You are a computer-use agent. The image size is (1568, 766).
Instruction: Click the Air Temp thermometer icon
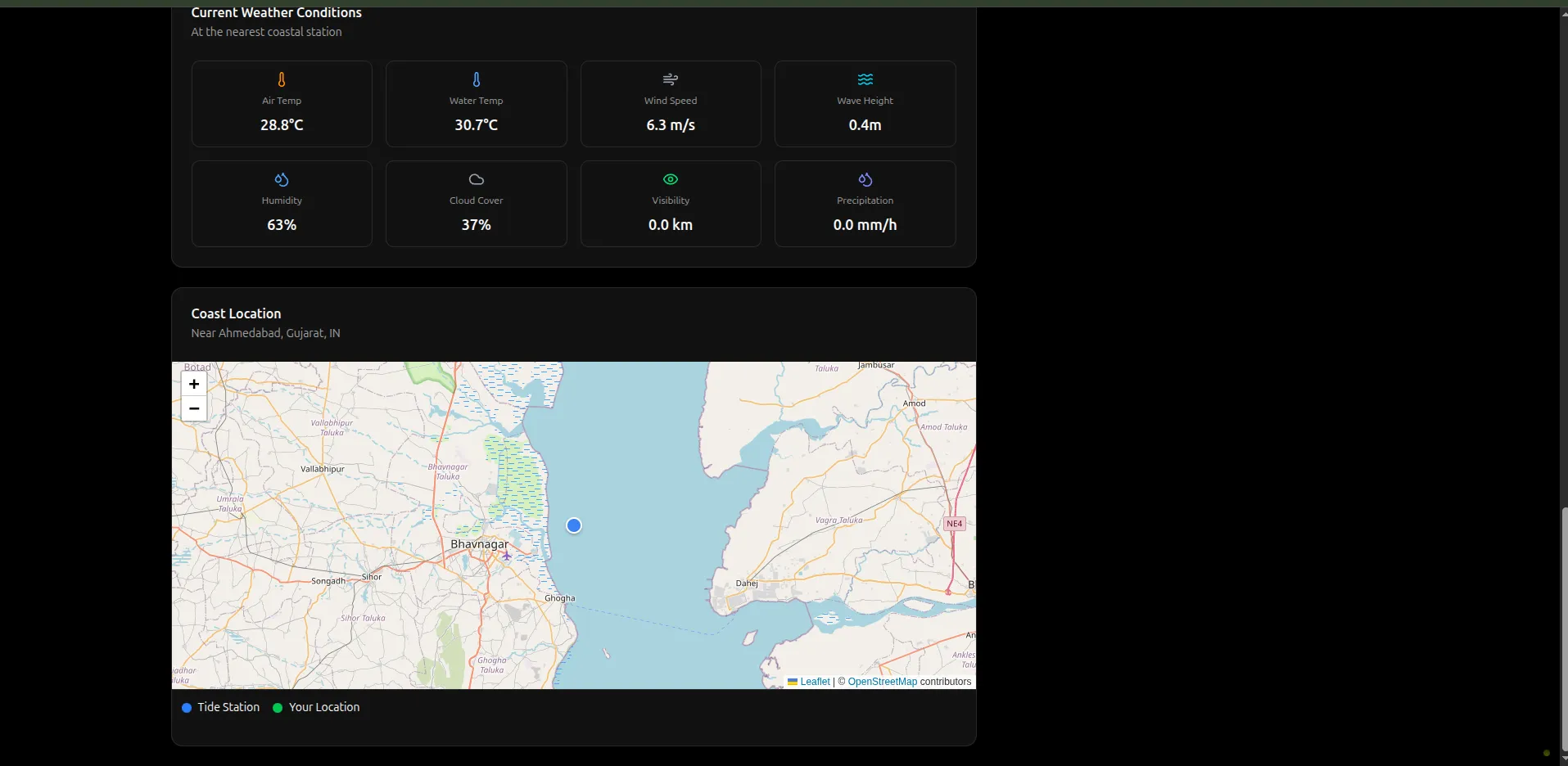281,79
